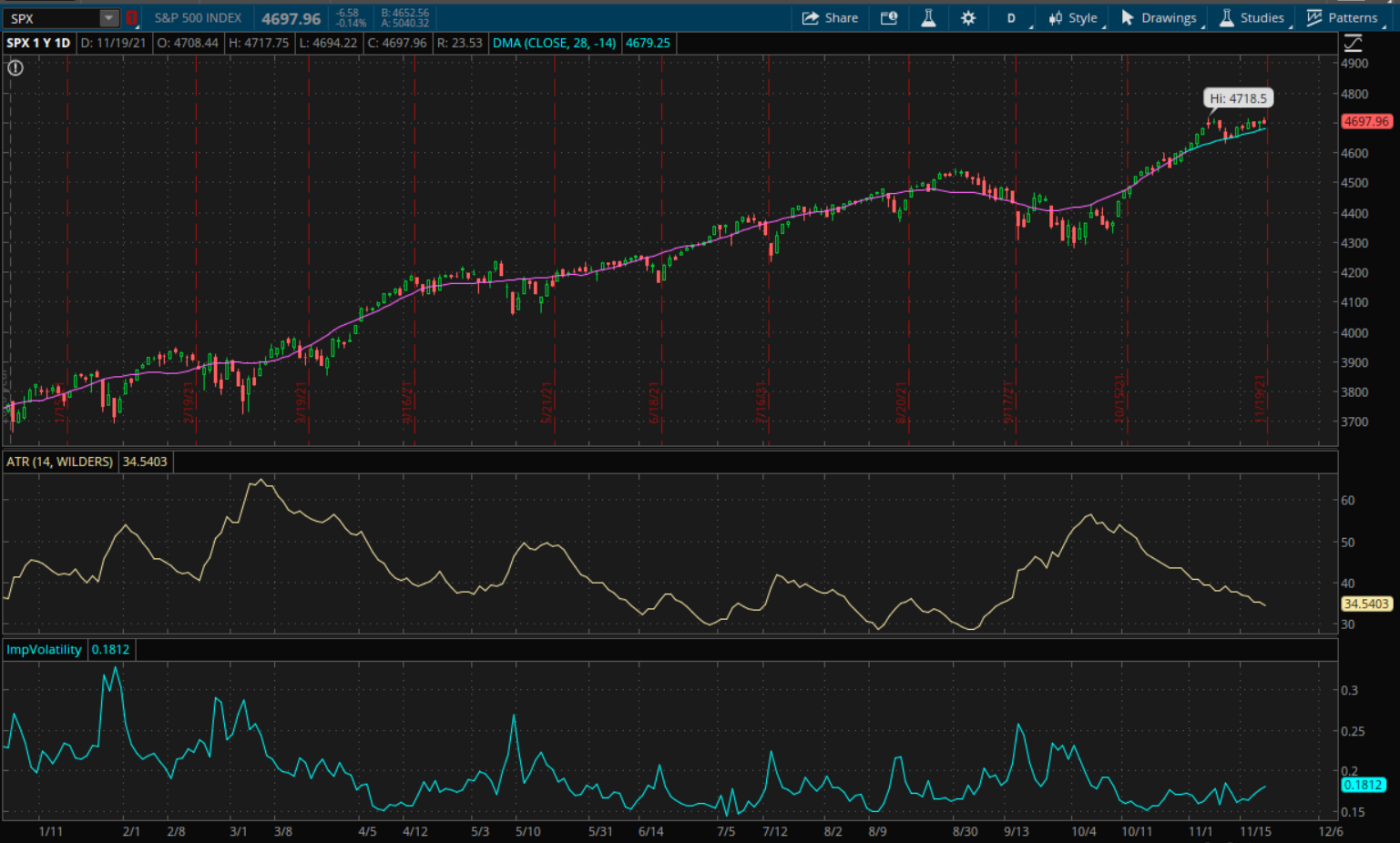Click the SPX 1 Y 1D chart label

(38, 43)
